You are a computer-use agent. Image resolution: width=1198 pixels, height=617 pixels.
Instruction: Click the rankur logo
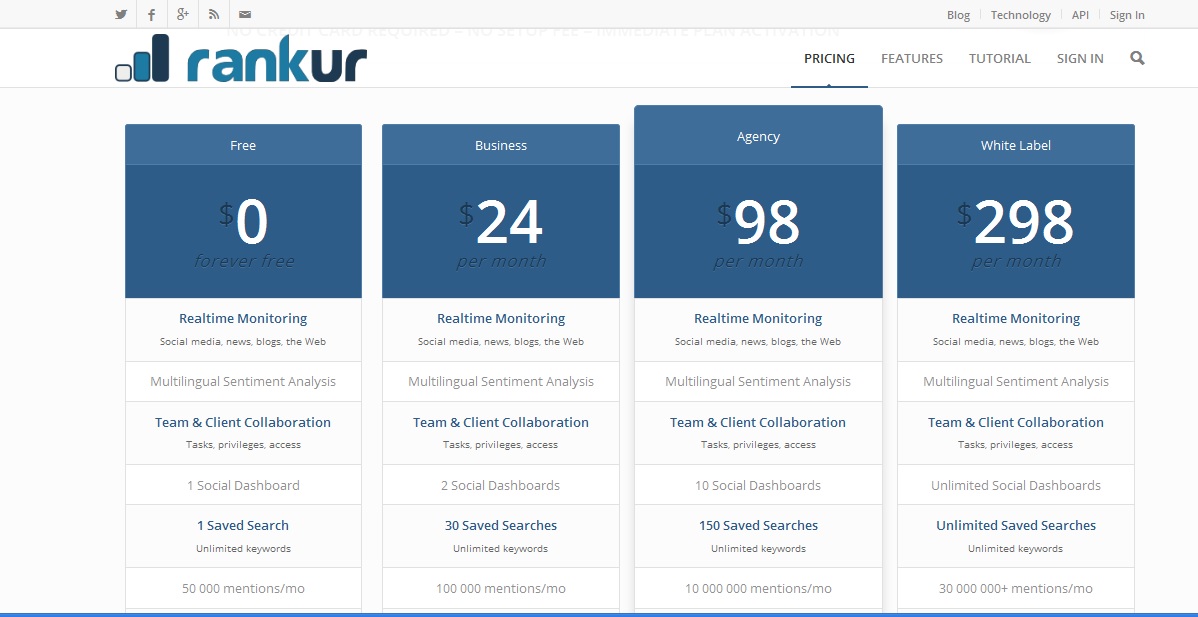[241, 58]
